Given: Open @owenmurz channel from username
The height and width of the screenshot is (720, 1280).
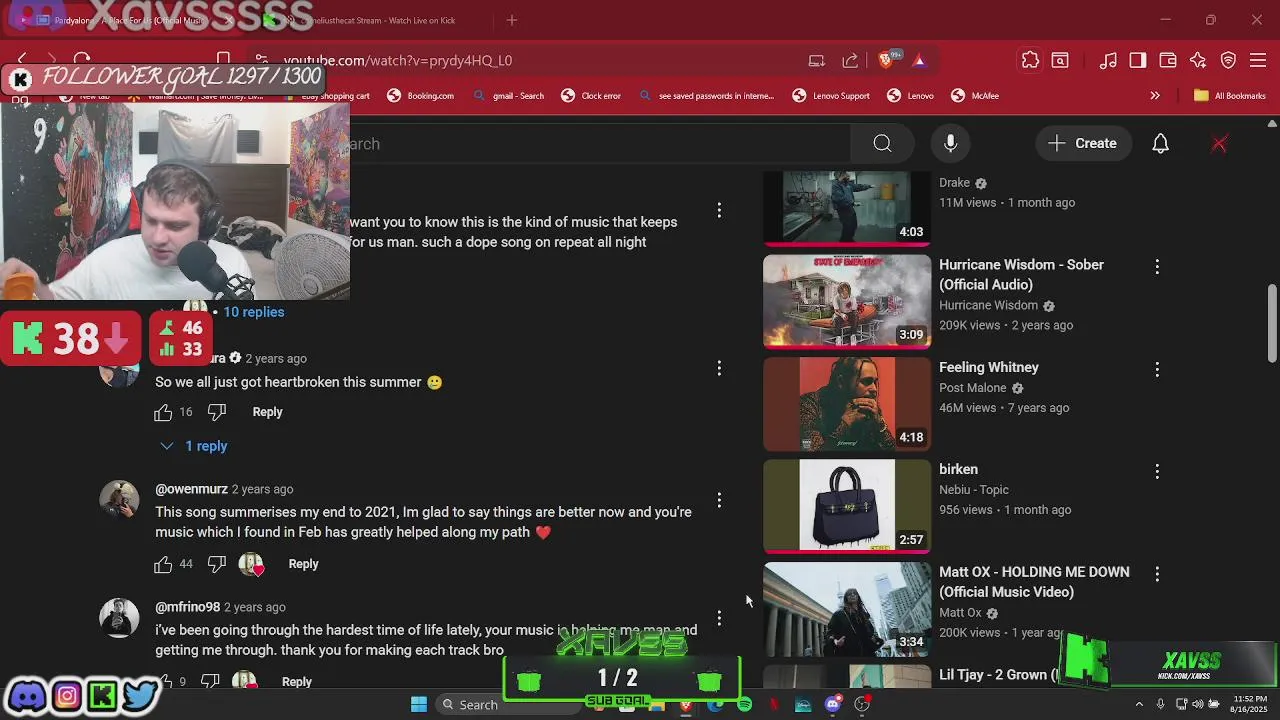Looking at the screenshot, I should (191, 489).
